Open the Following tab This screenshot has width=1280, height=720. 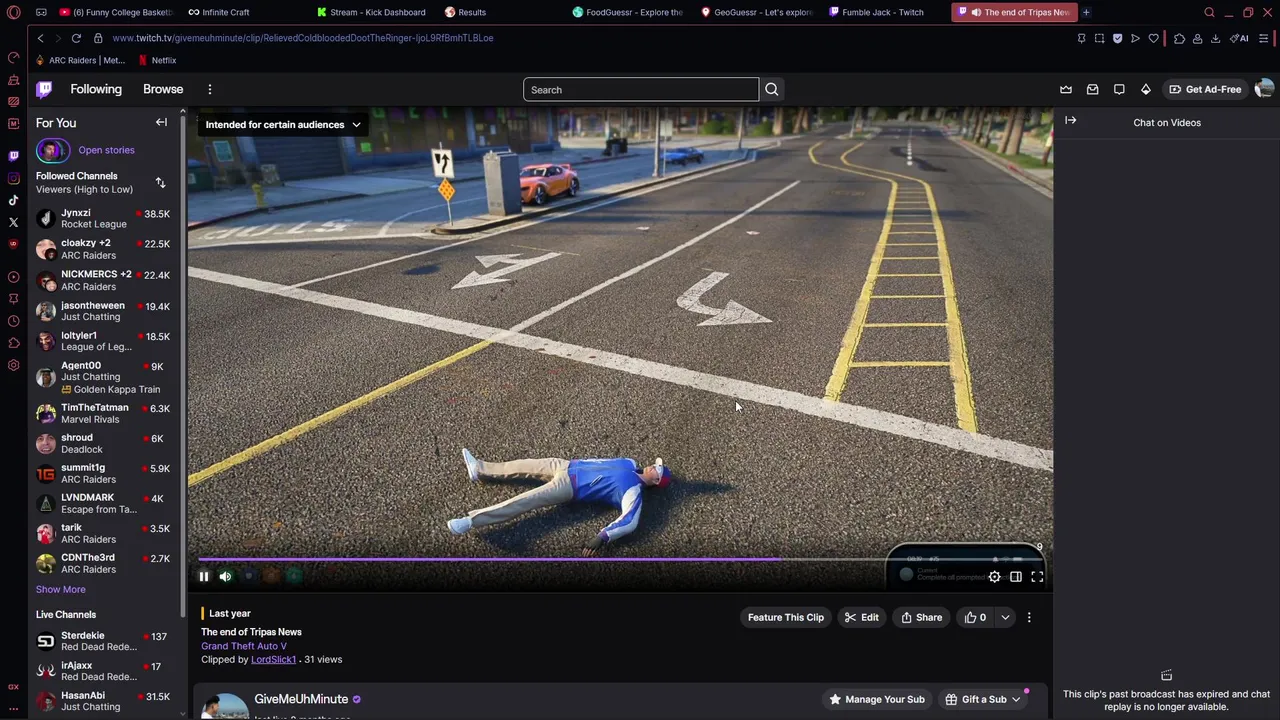click(x=96, y=89)
